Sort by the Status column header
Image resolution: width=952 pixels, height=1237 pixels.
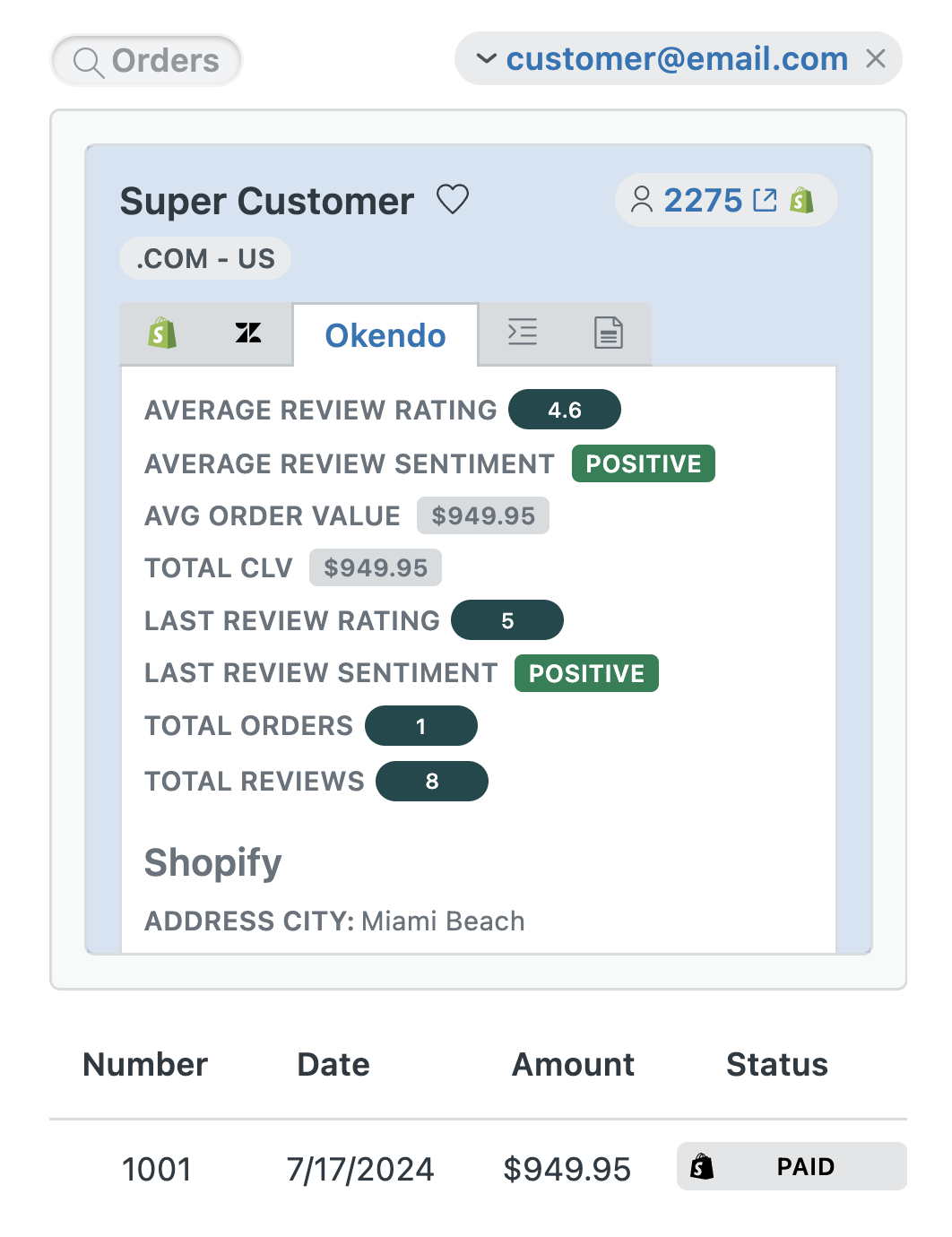[x=777, y=1064]
